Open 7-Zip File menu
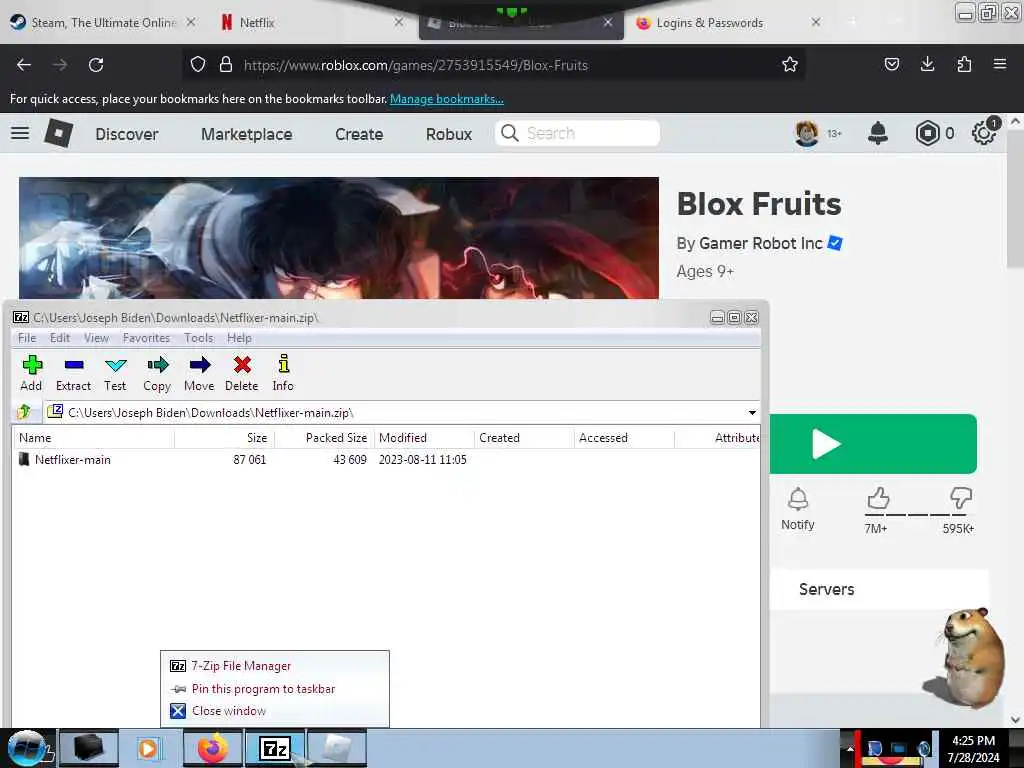Viewport: 1024px width, 768px height. point(27,338)
